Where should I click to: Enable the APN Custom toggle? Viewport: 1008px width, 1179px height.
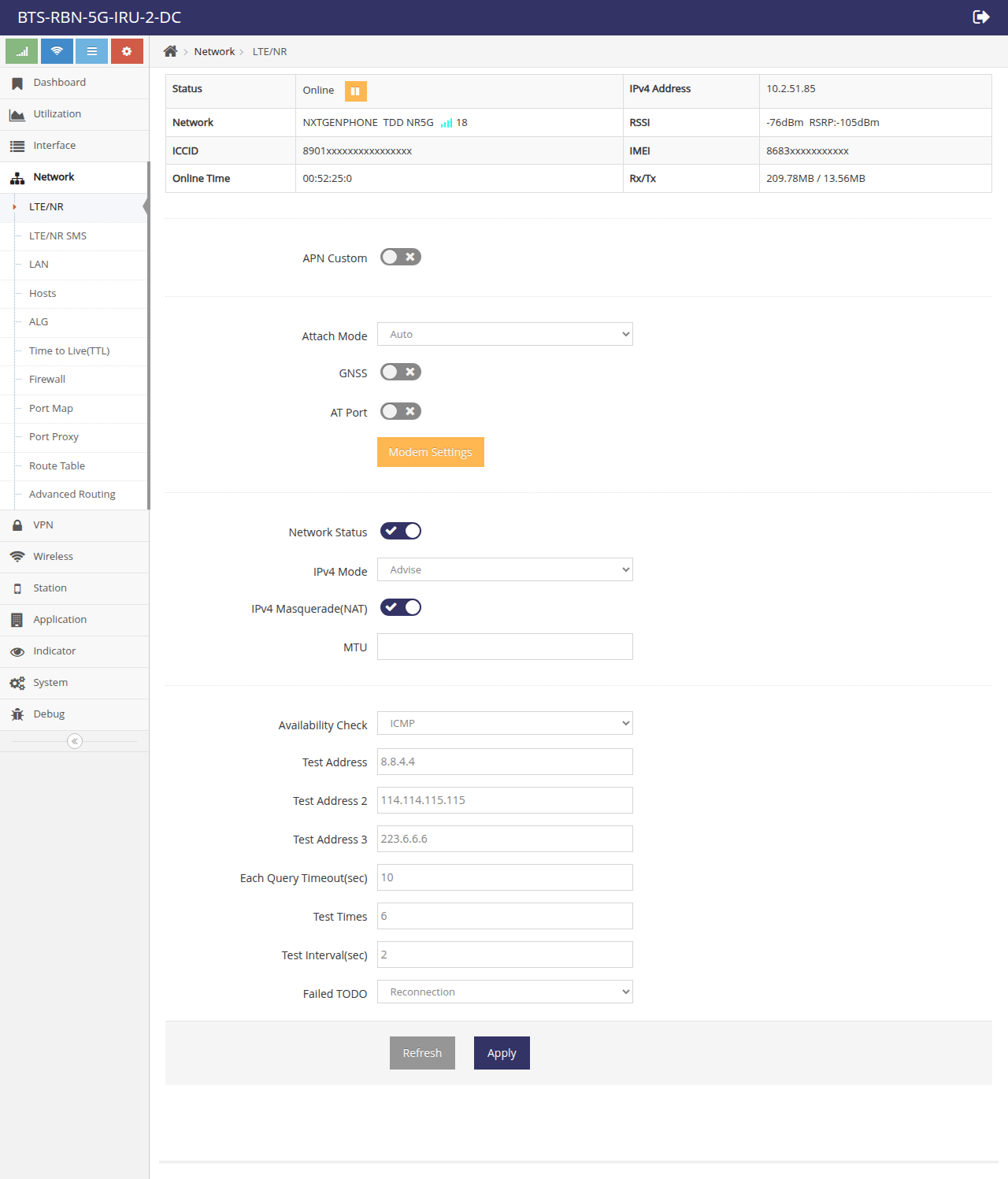click(x=401, y=257)
